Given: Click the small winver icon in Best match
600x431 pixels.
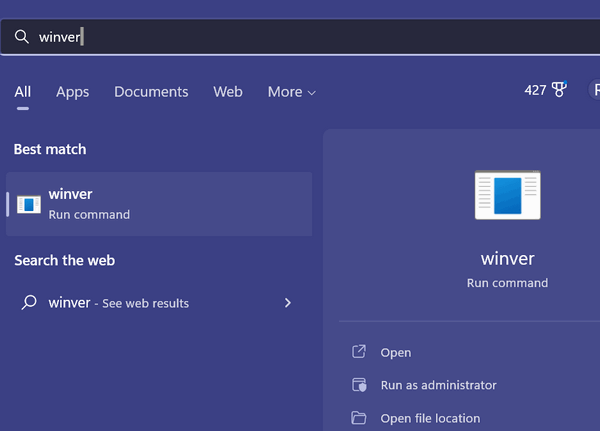Looking at the screenshot, I should tap(29, 204).
